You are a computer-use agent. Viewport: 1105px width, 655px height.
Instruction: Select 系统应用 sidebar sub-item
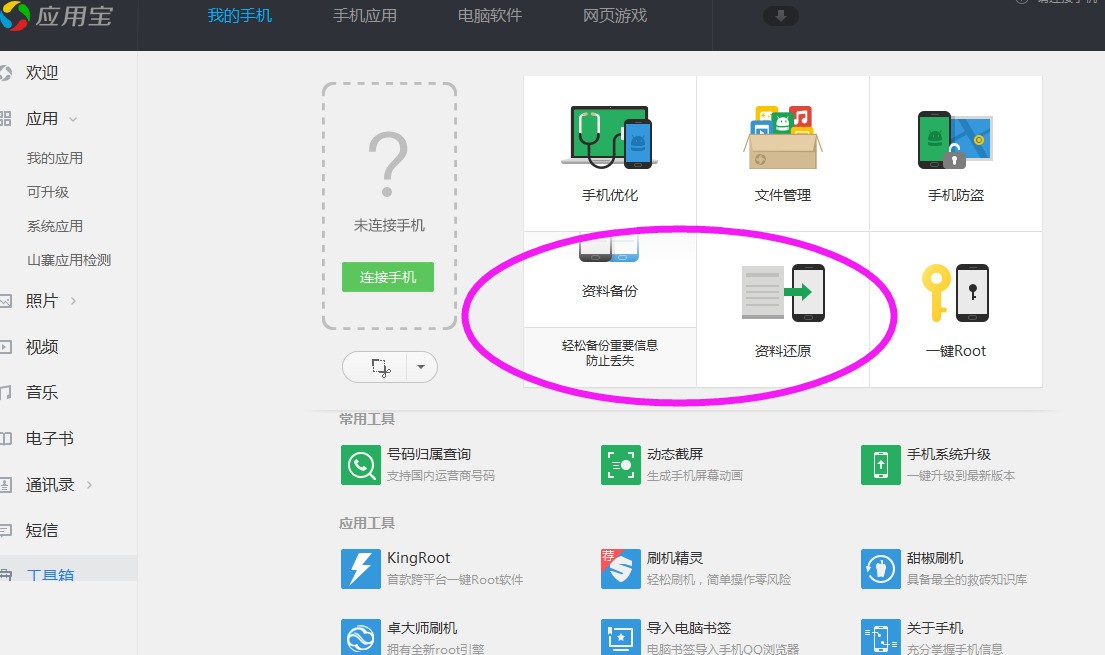click(55, 226)
